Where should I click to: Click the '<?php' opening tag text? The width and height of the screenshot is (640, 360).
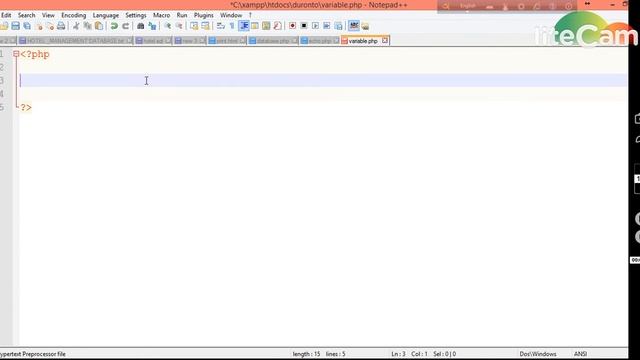pos(35,54)
